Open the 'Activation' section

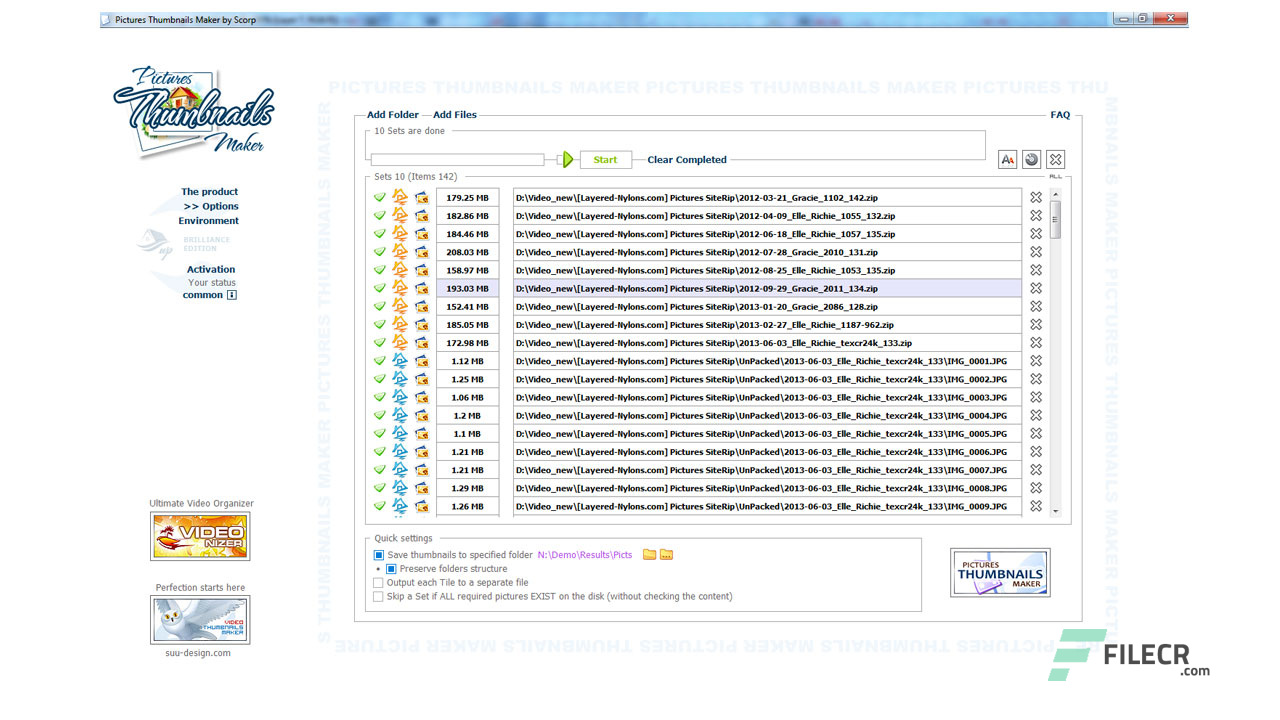click(211, 269)
